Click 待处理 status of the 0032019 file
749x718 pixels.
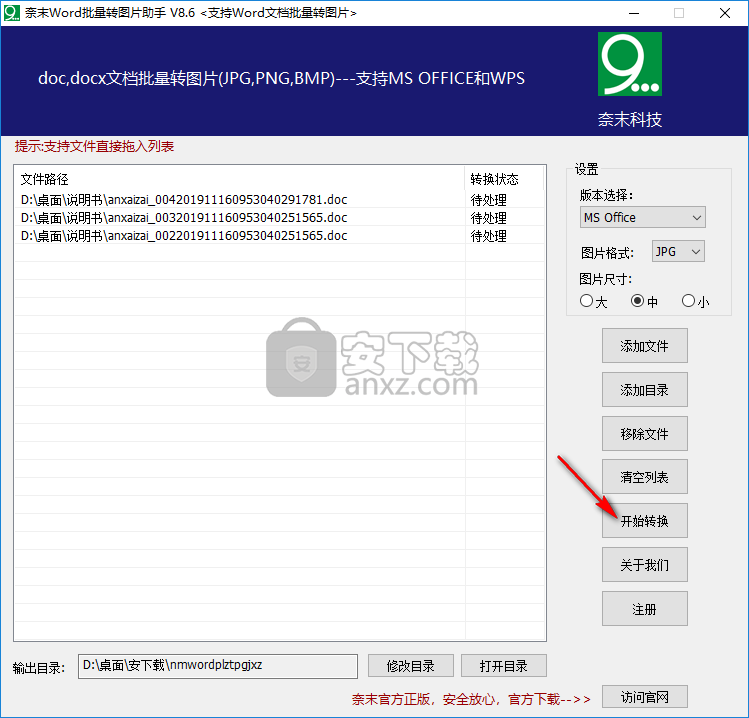coord(489,218)
